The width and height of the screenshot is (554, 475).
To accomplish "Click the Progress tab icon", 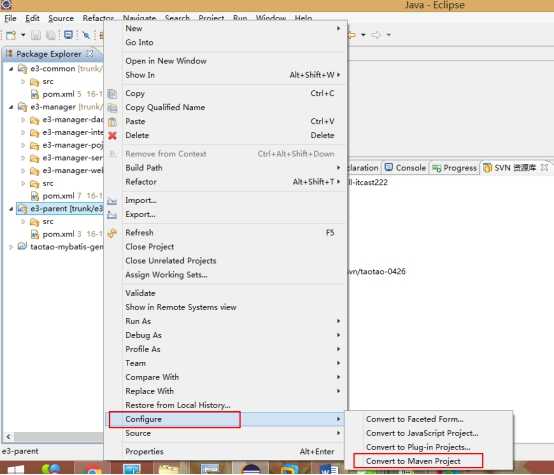I will pos(436,168).
